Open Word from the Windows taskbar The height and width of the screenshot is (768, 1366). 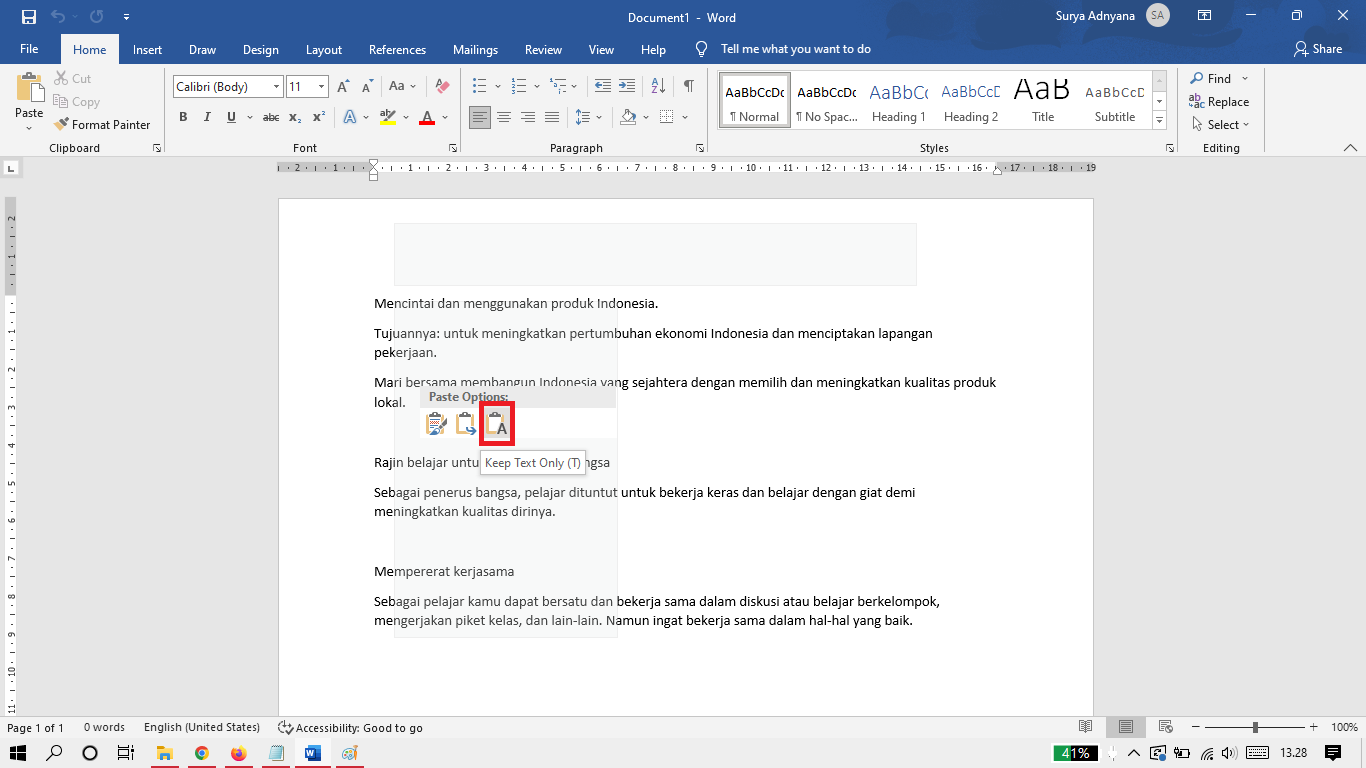(312, 753)
